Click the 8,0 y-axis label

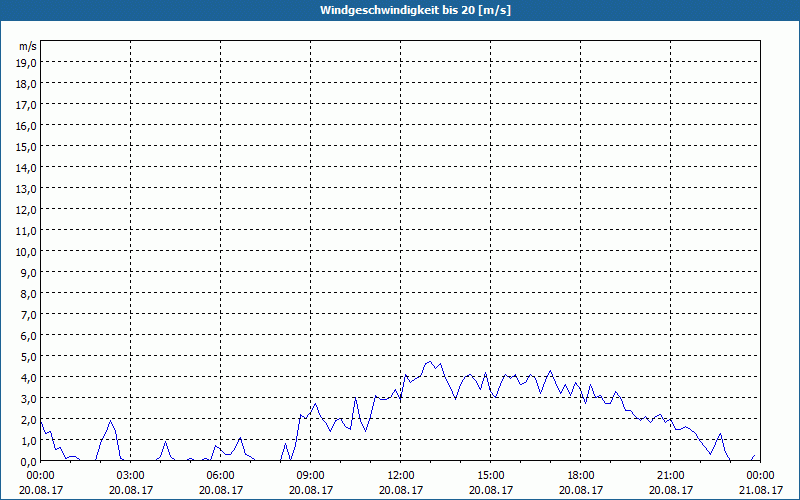pos(30,294)
